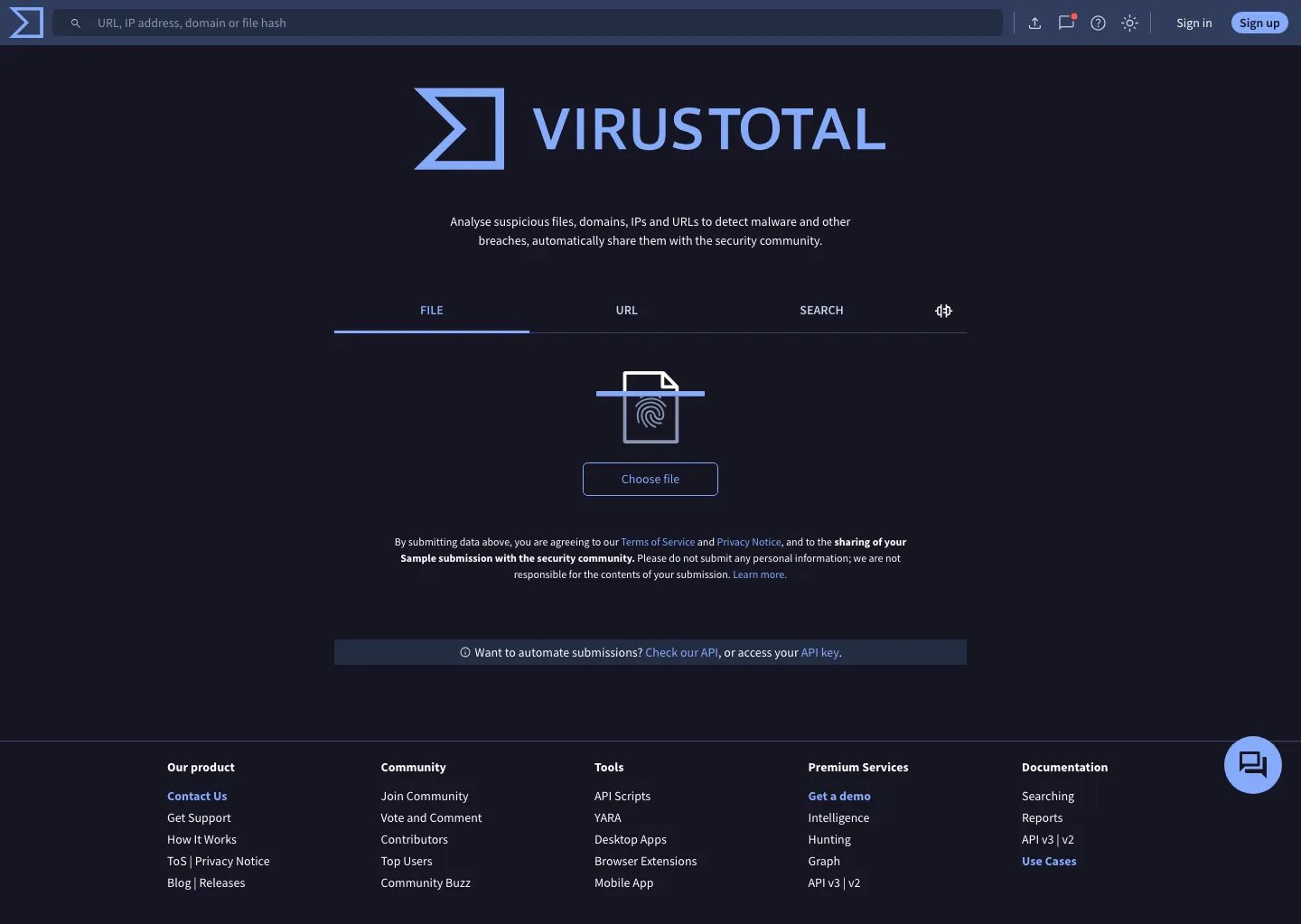Open the Privacy Notice link in disclaimer
The width and height of the screenshot is (1301, 924).
(x=749, y=543)
